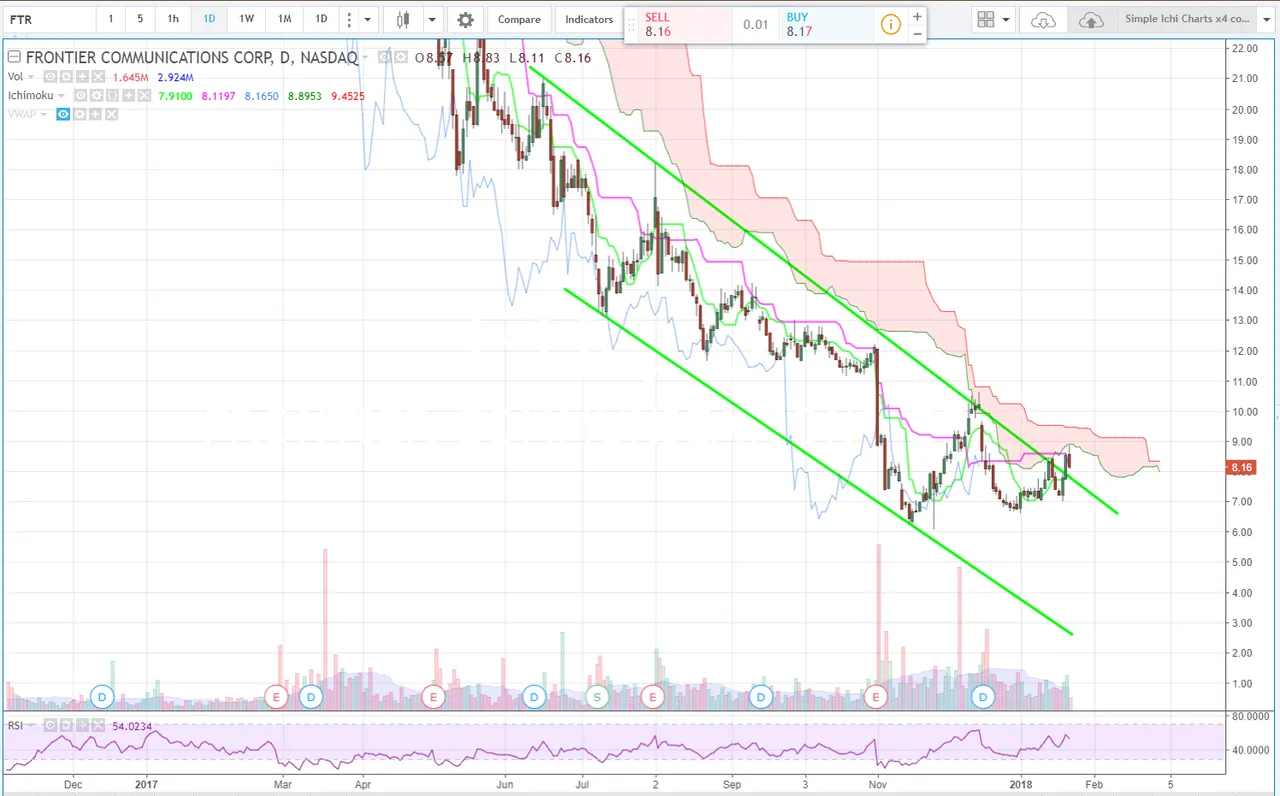
Task: Click the plus icon in the RSI row
Action: pos(81,726)
